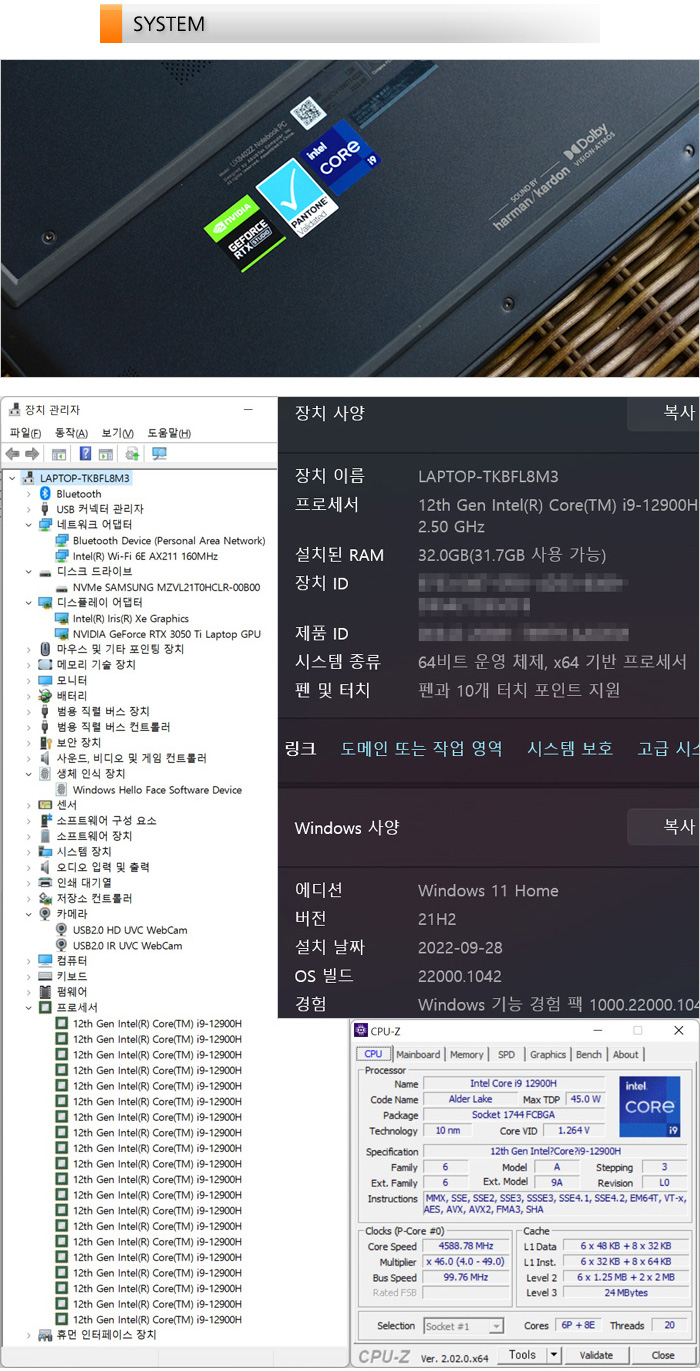
Task: Switch to the Memory tab in CPU-Z
Action: point(466,1054)
